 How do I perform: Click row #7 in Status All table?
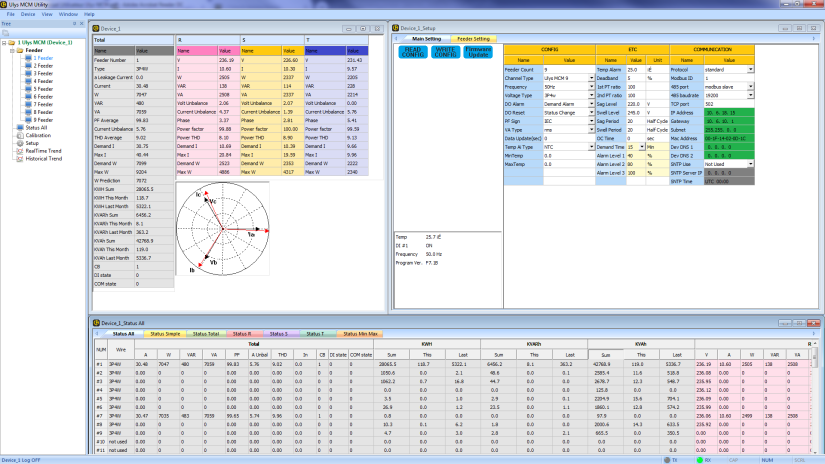tap(452, 416)
